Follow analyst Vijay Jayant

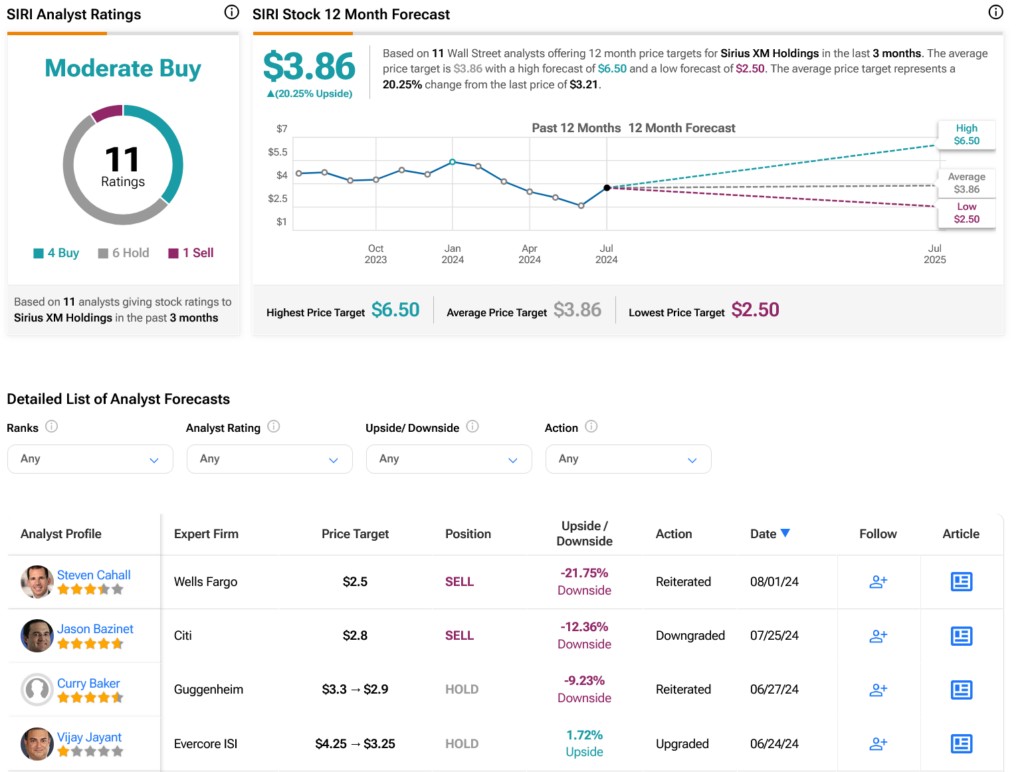pyautogui.click(x=878, y=744)
